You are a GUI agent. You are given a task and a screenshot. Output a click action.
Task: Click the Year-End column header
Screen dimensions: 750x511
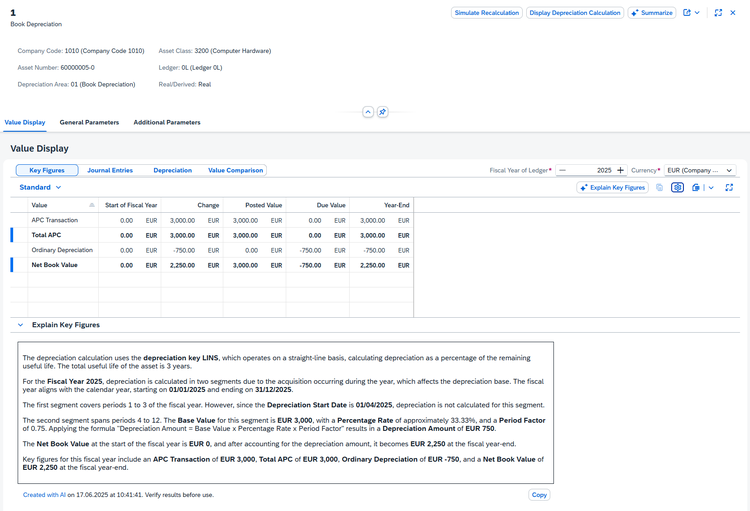click(x=382, y=205)
